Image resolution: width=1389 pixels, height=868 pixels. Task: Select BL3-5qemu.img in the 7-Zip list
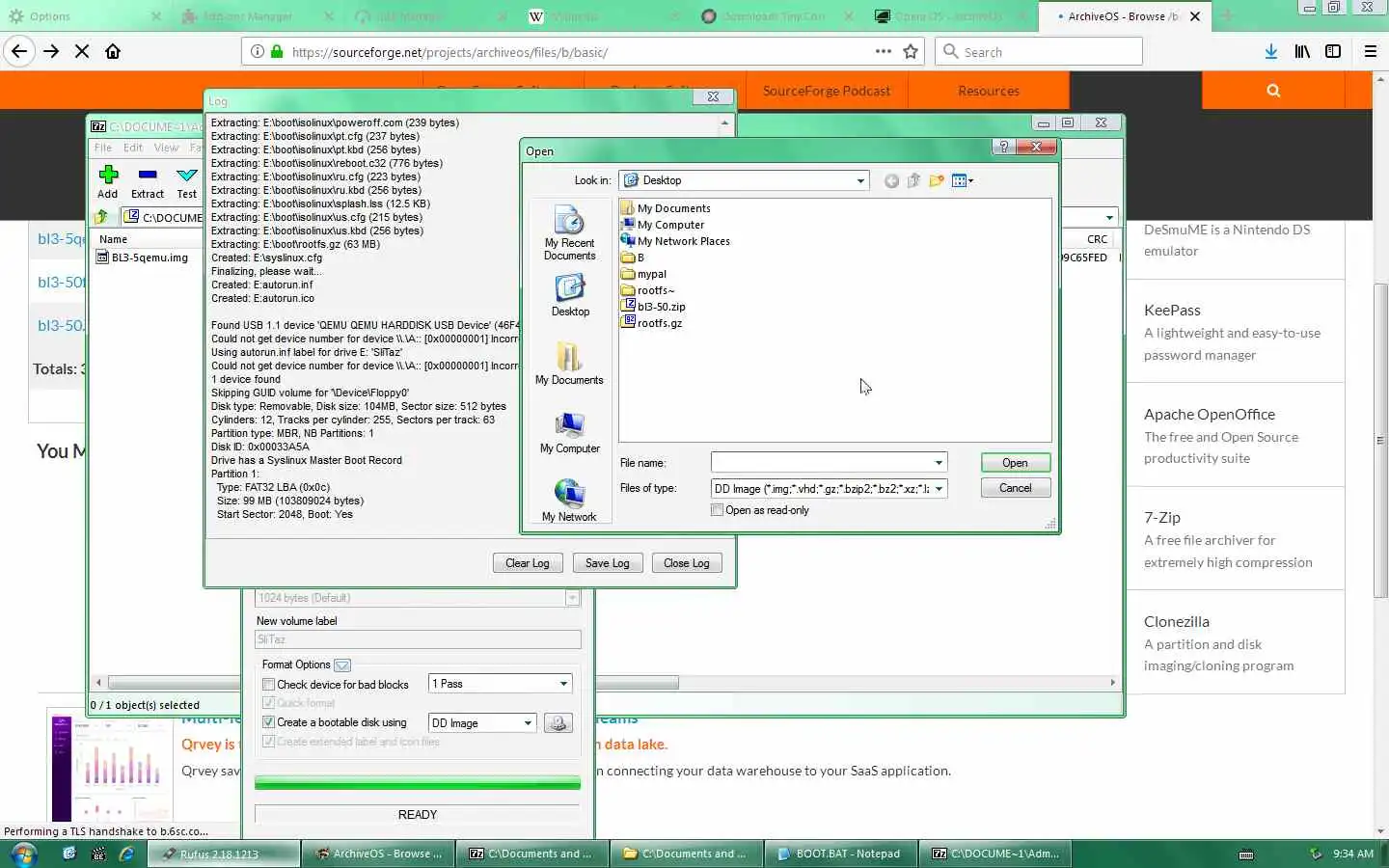[142, 258]
